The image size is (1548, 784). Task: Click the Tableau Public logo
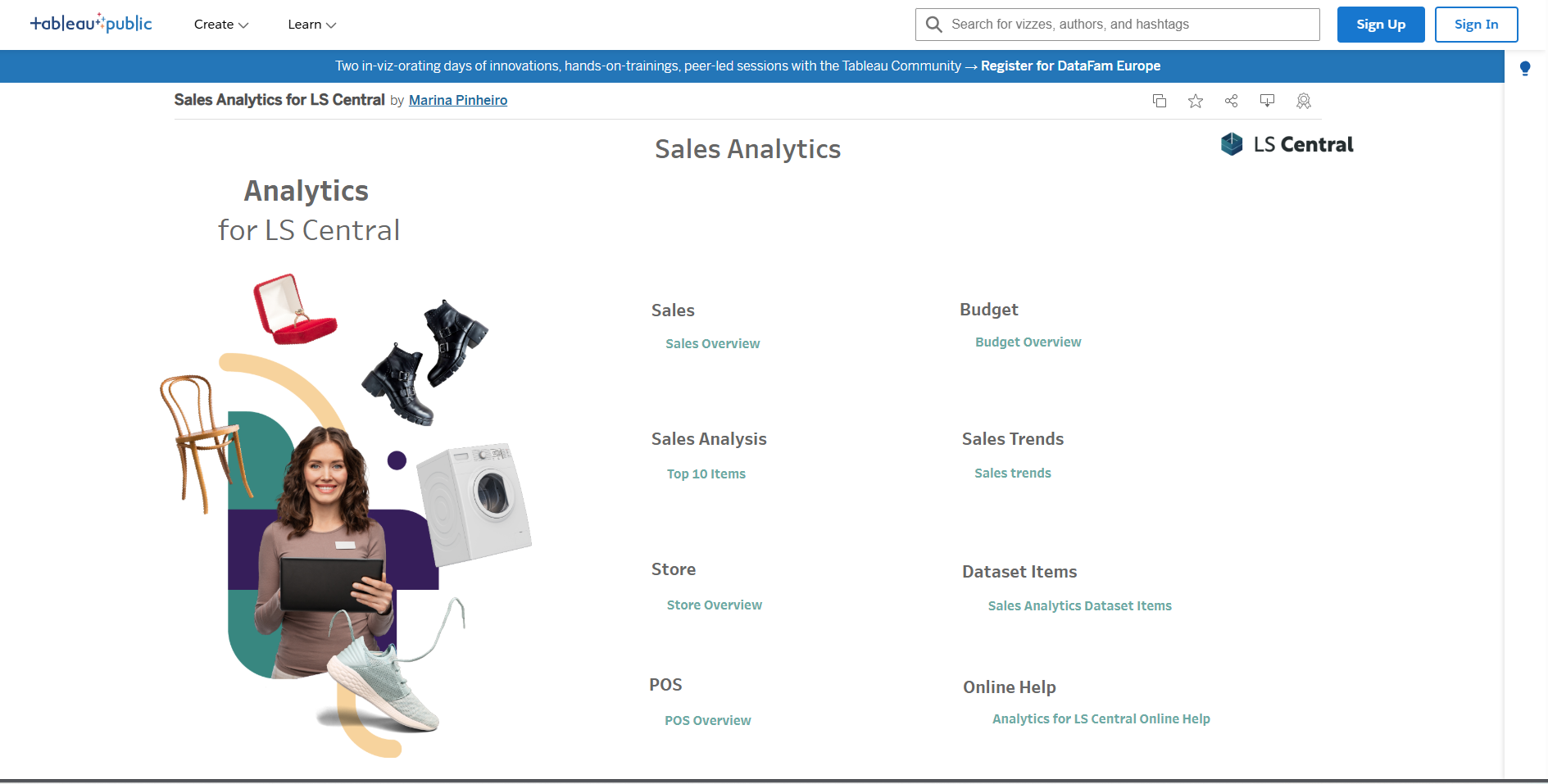91,24
